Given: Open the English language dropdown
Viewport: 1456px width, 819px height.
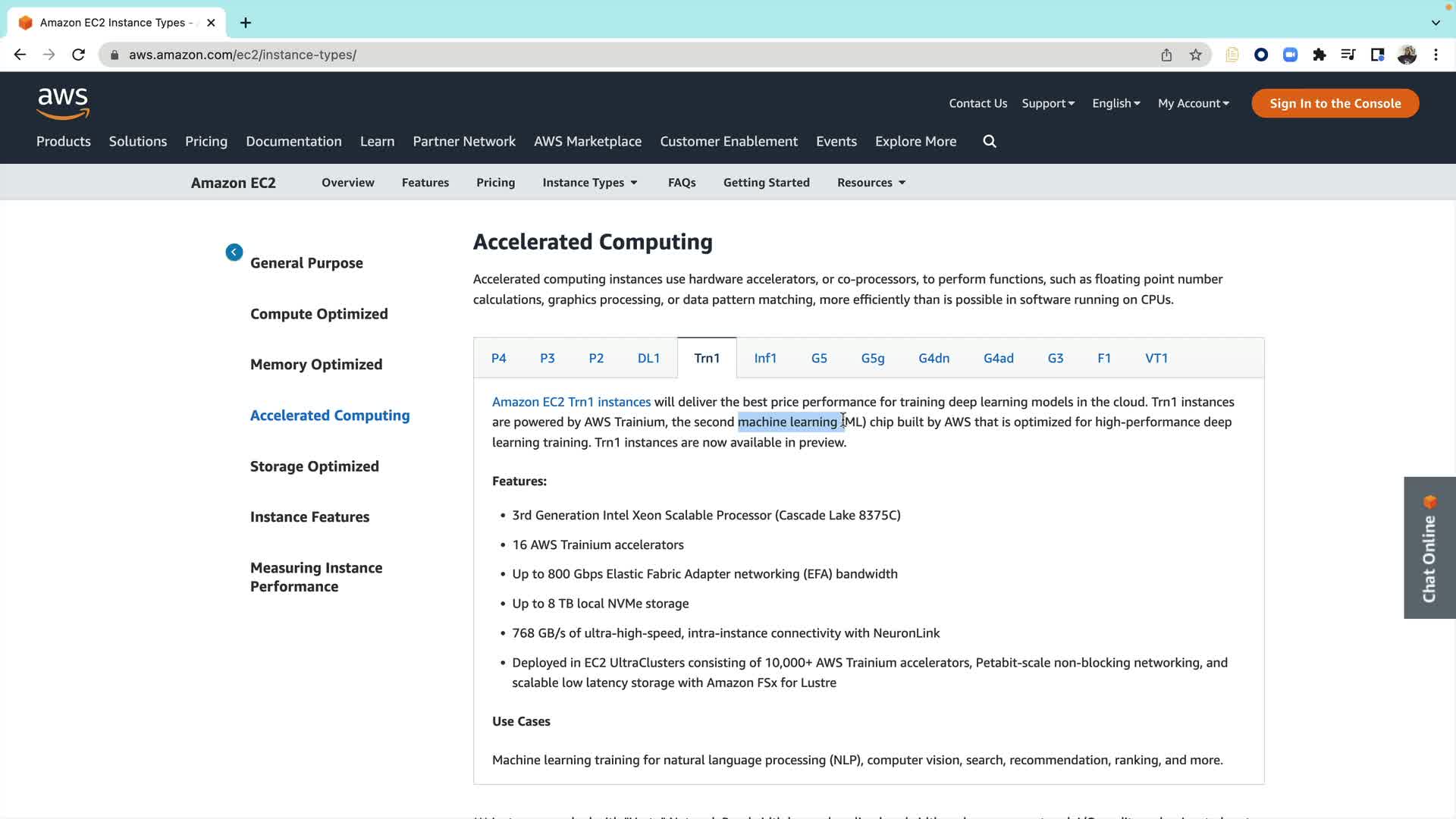Looking at the screenshot, I should click(1116, 103).
